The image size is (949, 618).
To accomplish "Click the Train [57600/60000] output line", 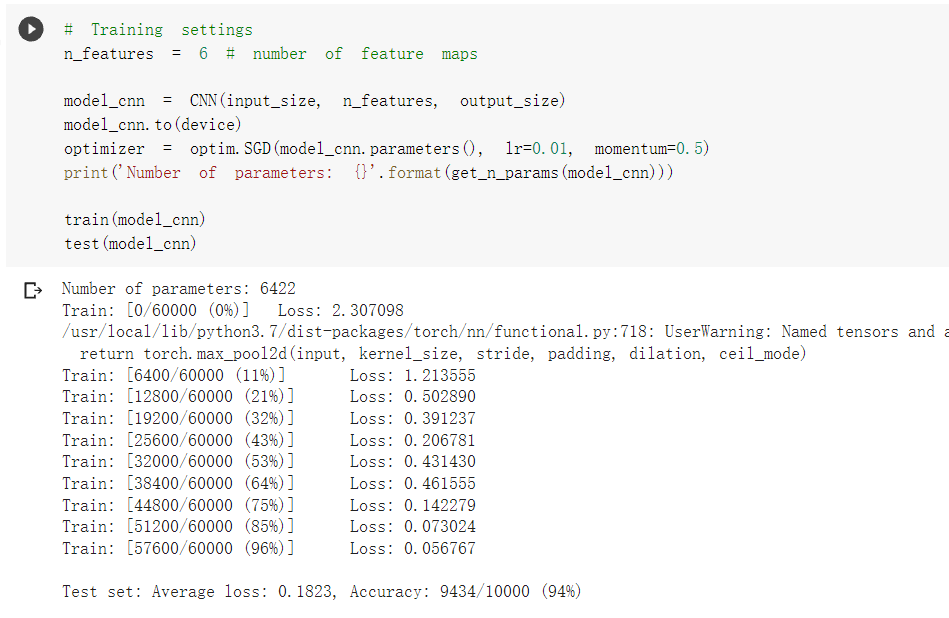I will pos(268,548).
